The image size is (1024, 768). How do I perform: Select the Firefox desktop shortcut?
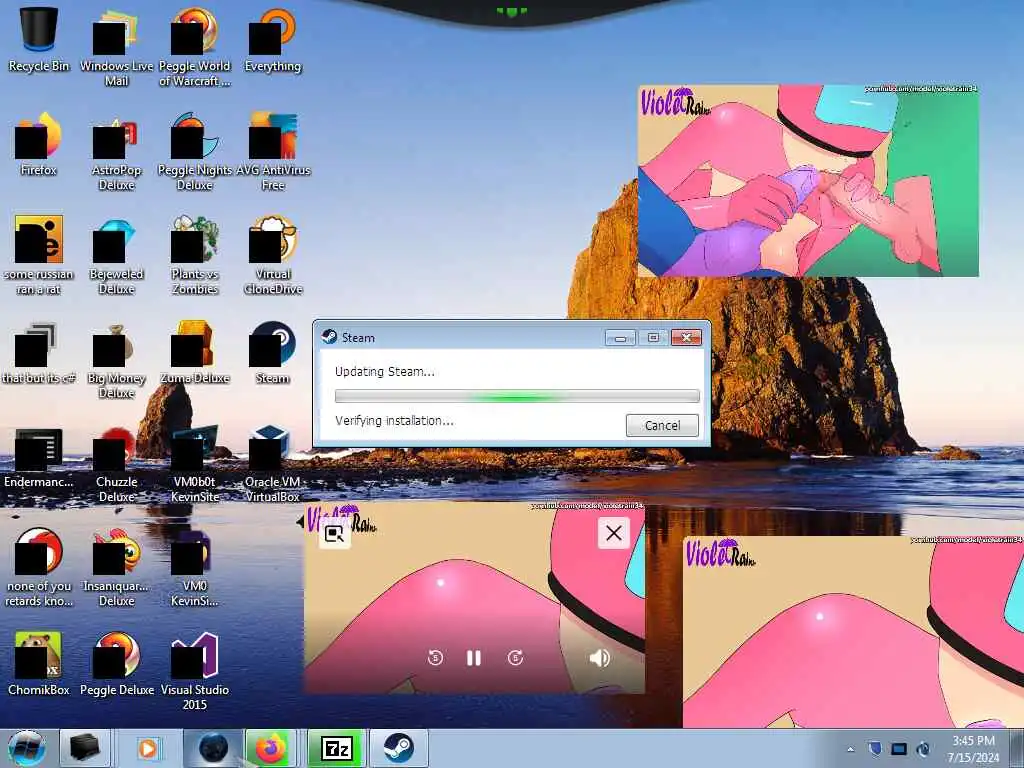click(x=39, y=144)
